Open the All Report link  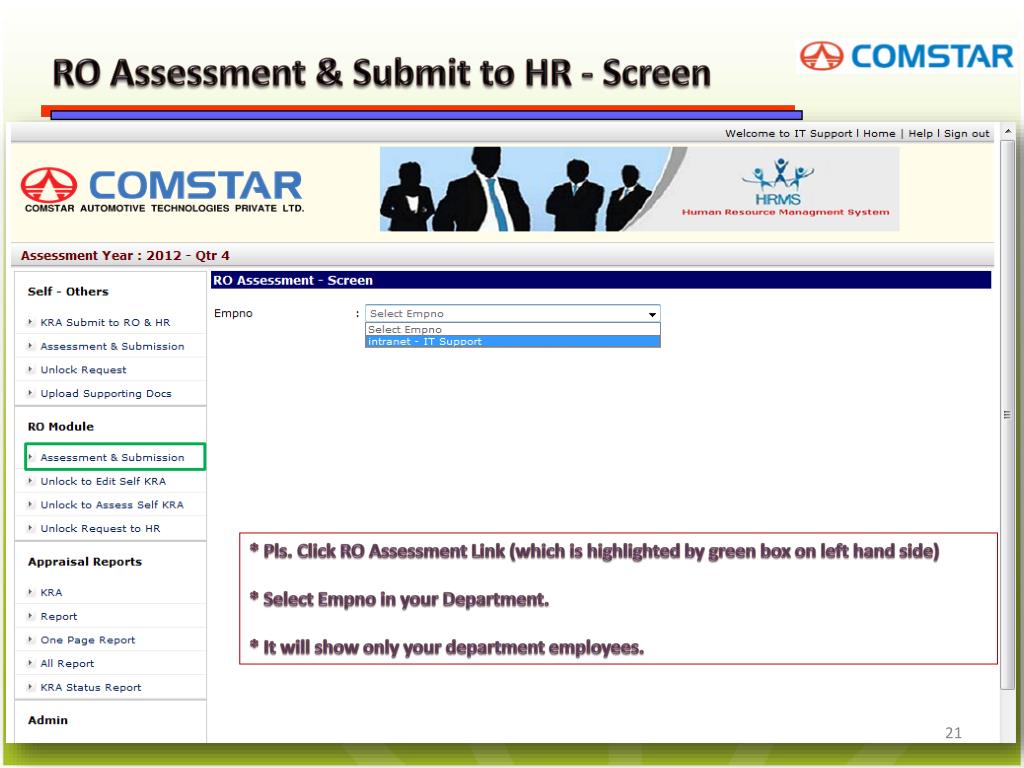click(67, 664)
